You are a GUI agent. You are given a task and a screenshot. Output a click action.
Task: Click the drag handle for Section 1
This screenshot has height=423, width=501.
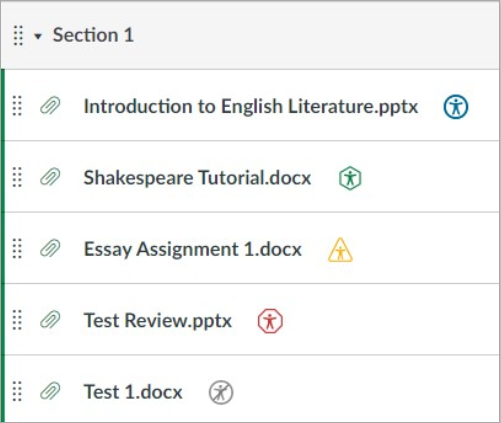point(18,35)
